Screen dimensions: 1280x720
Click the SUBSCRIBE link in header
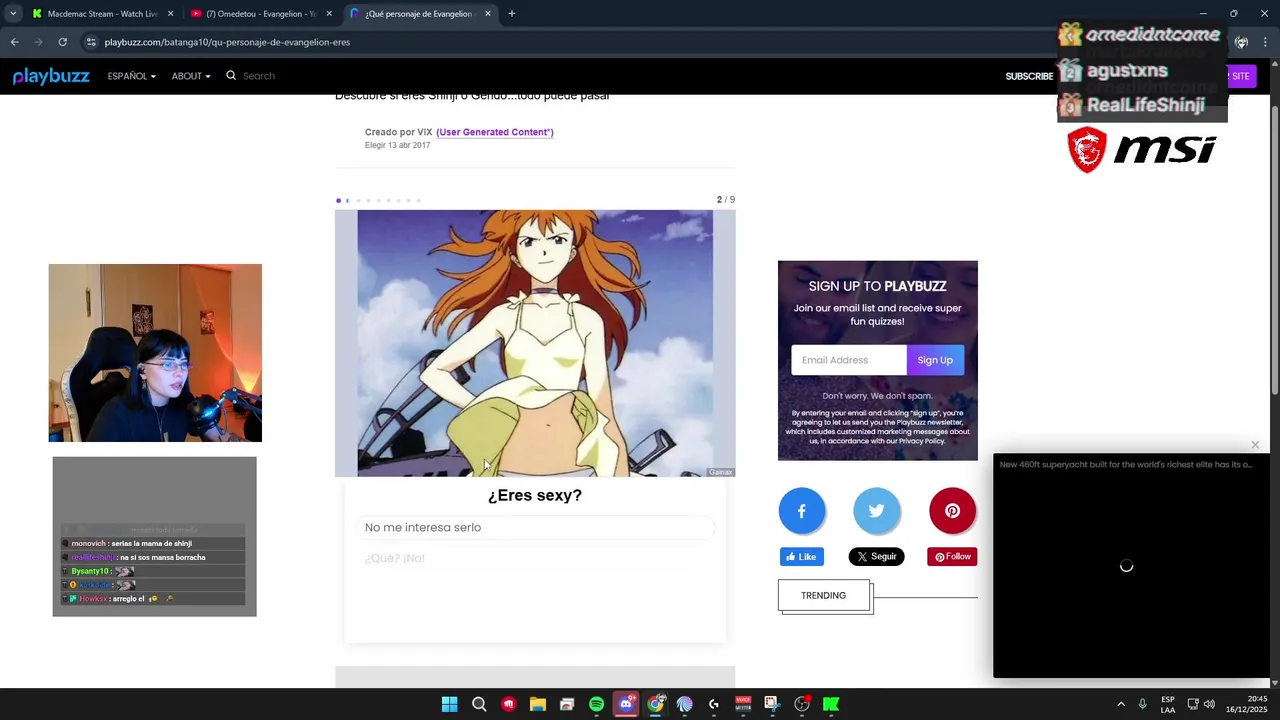coord(1029,76)
